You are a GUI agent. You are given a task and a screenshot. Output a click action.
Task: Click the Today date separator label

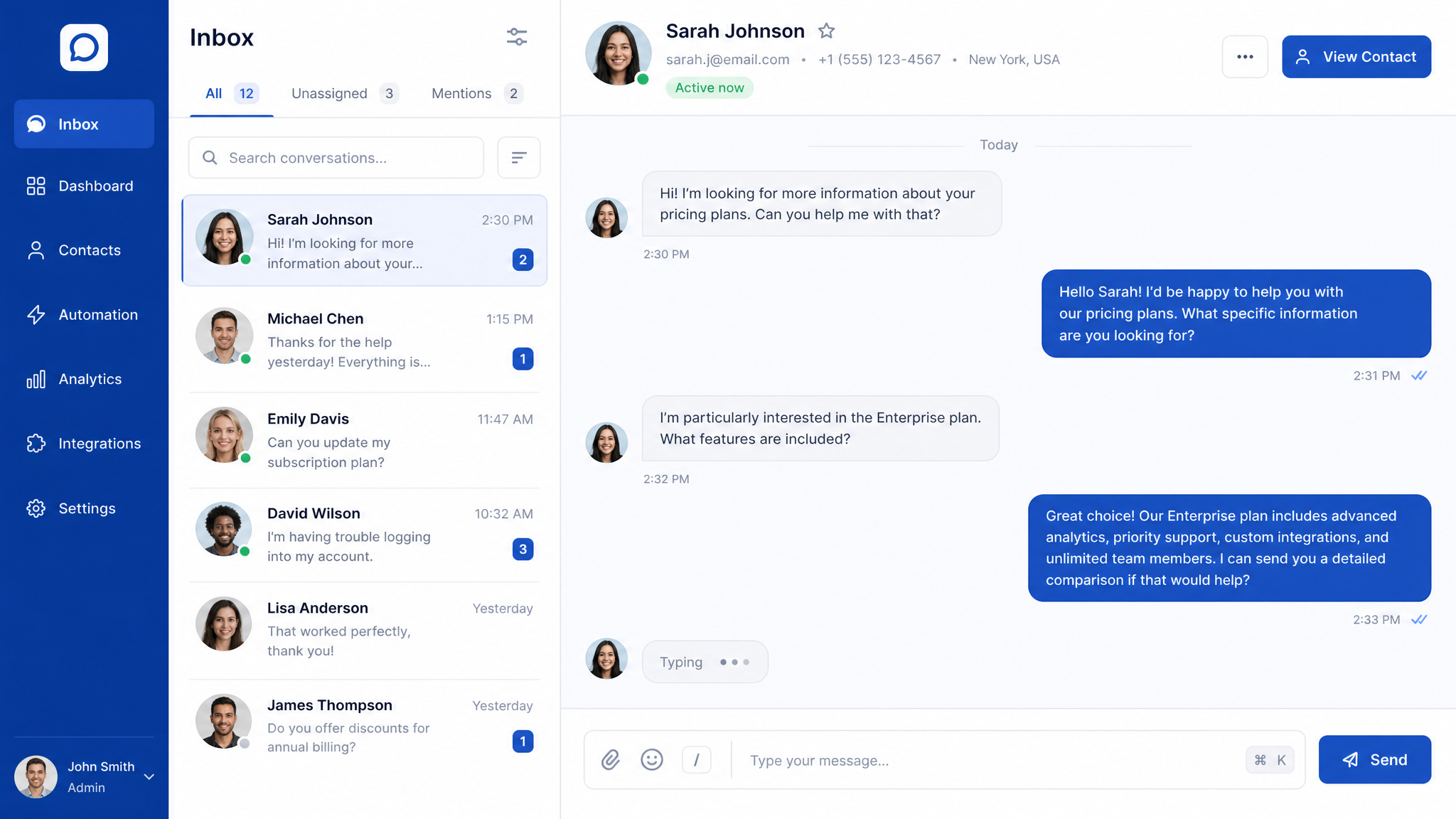pos(999,145)
